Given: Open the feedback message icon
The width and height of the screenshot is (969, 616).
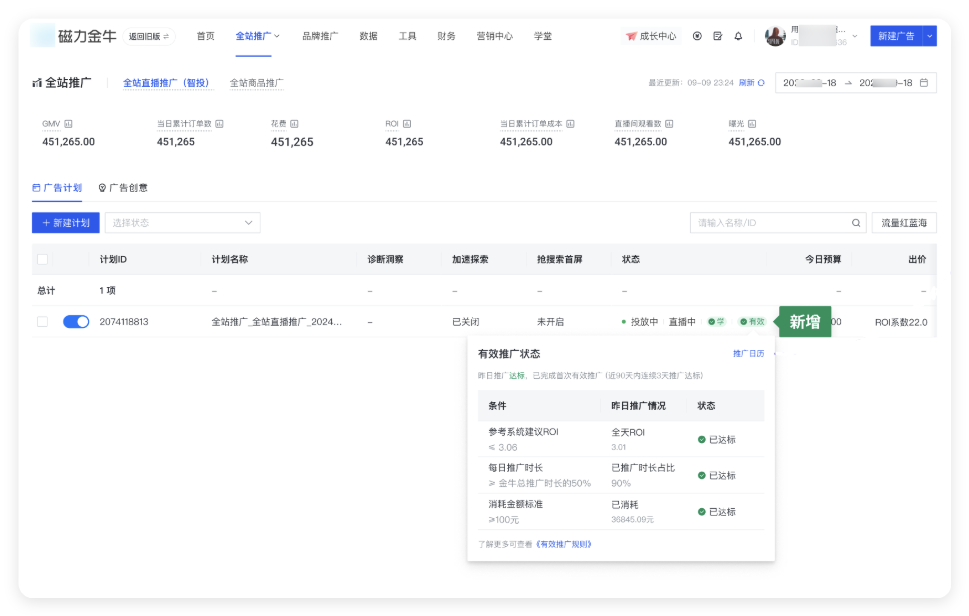Looking at the screenshot, I should 718,36.
